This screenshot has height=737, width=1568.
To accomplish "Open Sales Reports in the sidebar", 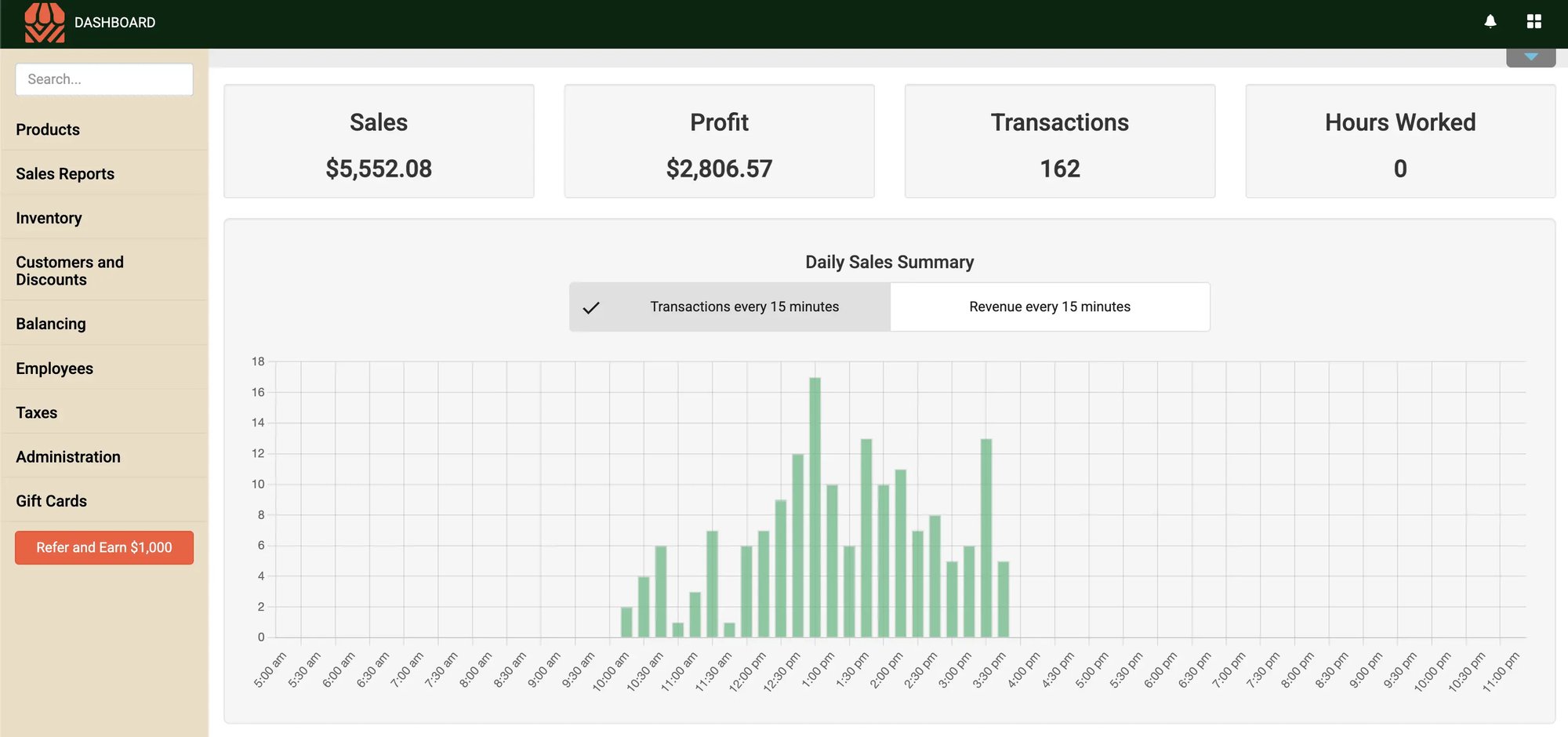I will 65,174.
